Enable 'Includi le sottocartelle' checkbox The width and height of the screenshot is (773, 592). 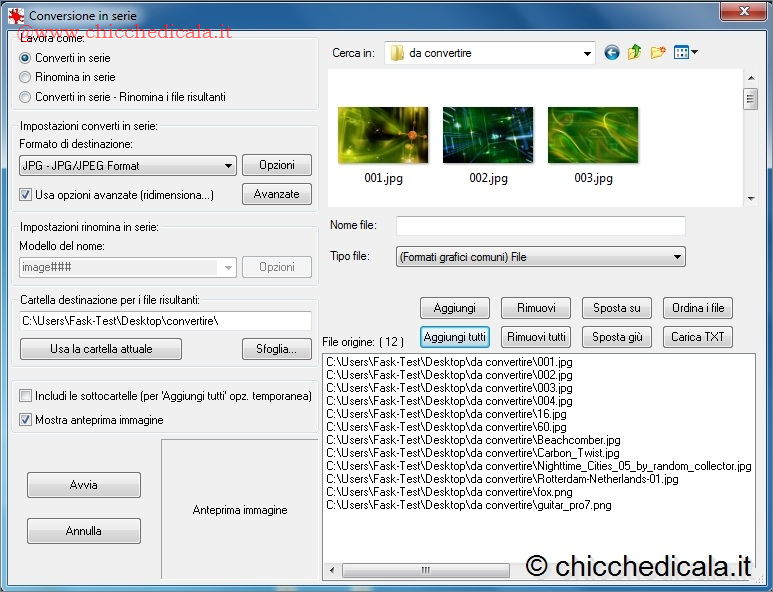[x=26, y=396]
